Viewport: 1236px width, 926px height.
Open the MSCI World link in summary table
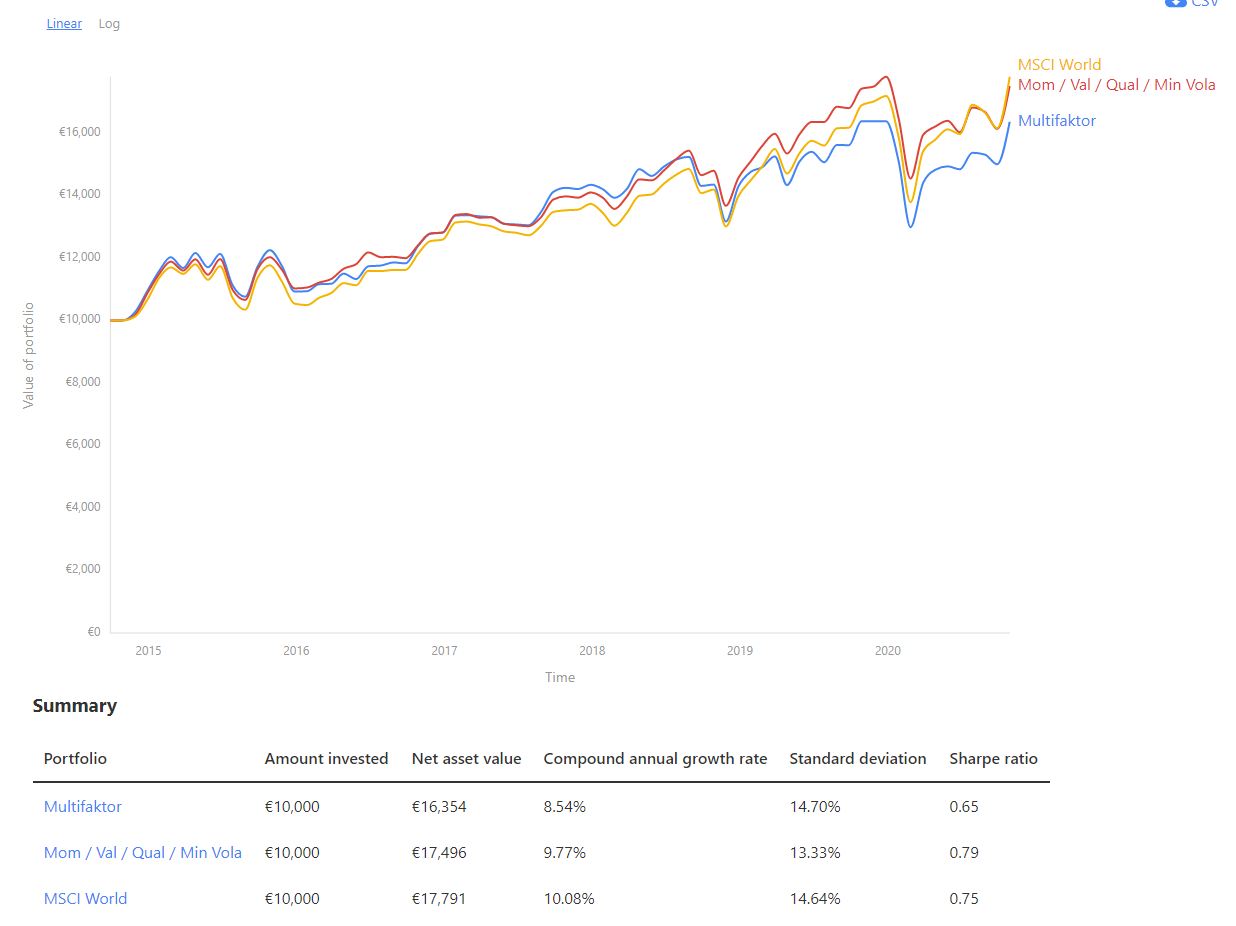pyautogui.click(x=86, y=899)
